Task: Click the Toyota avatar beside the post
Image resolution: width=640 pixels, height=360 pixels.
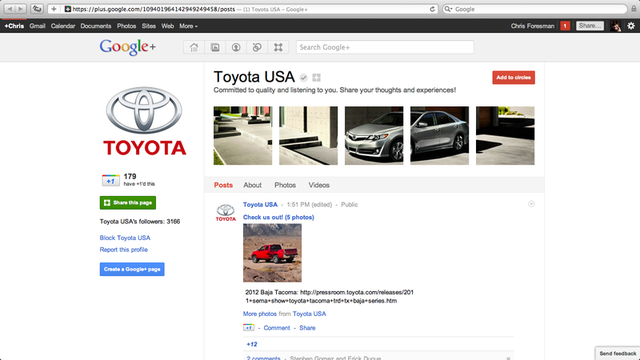Action: tap(226, 213)
